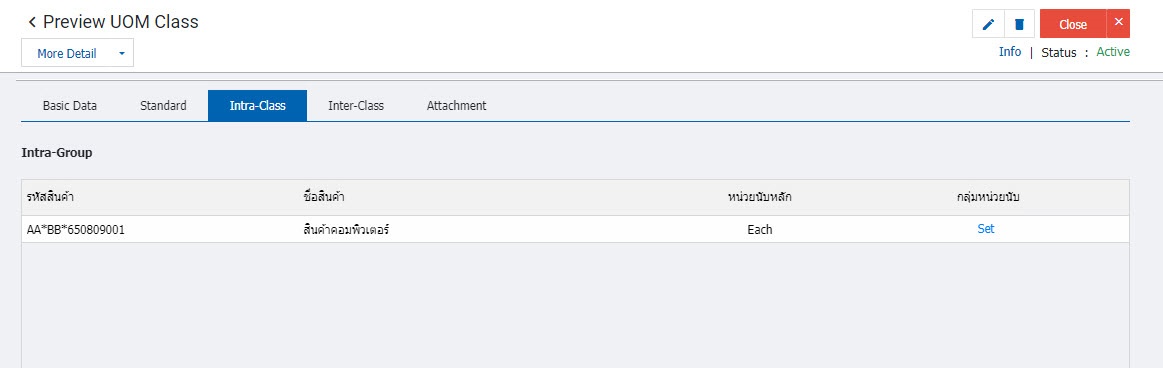1163x368 pixels.
Task: Go to the Inter-Class tab
Action: (356, 105)
